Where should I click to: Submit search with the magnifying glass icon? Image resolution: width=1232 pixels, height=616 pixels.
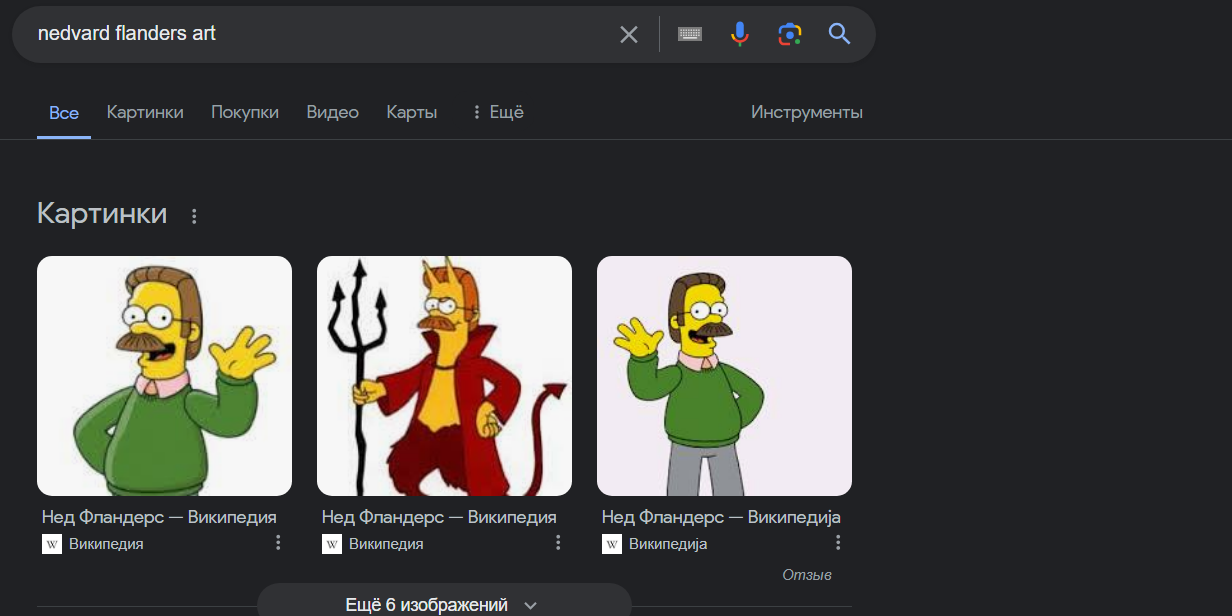840,34
